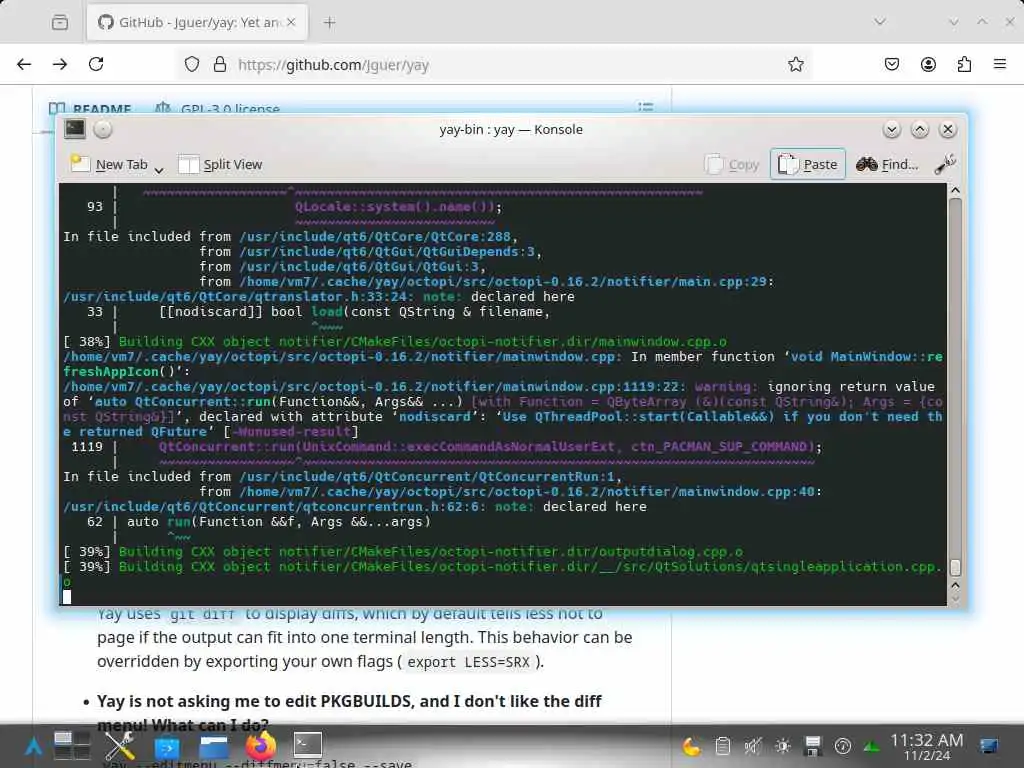Image resolution: width=1024 pixels, height=768 pixels.
Task: List all tabs dropdown arrow
Action: pos(880,22)
